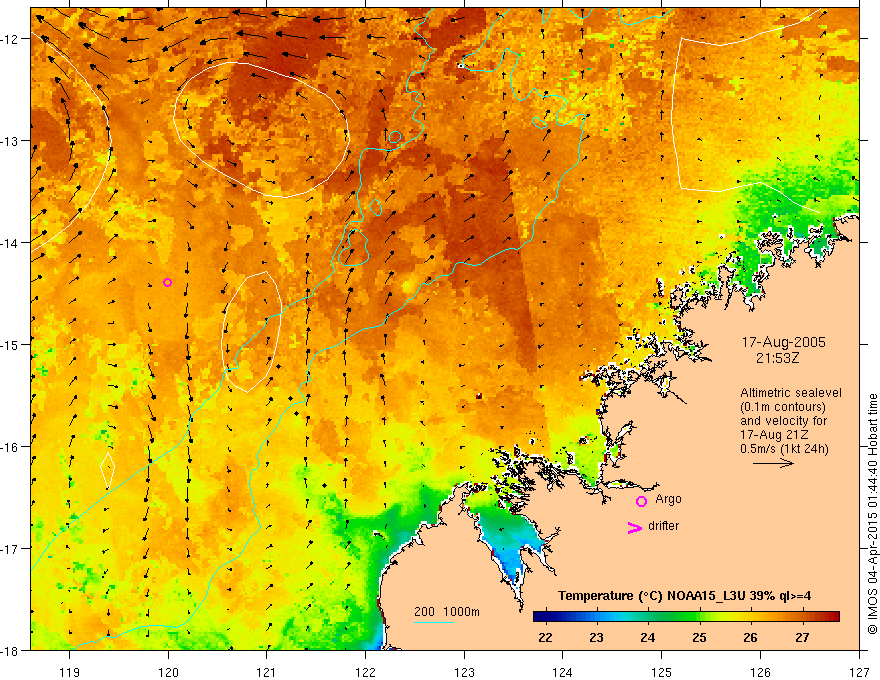Image resolution: width=880 pixels, height=680 pixels.
Task: Click the '0.5m/s (1kt 24h)' label
Action: point(784,449)
